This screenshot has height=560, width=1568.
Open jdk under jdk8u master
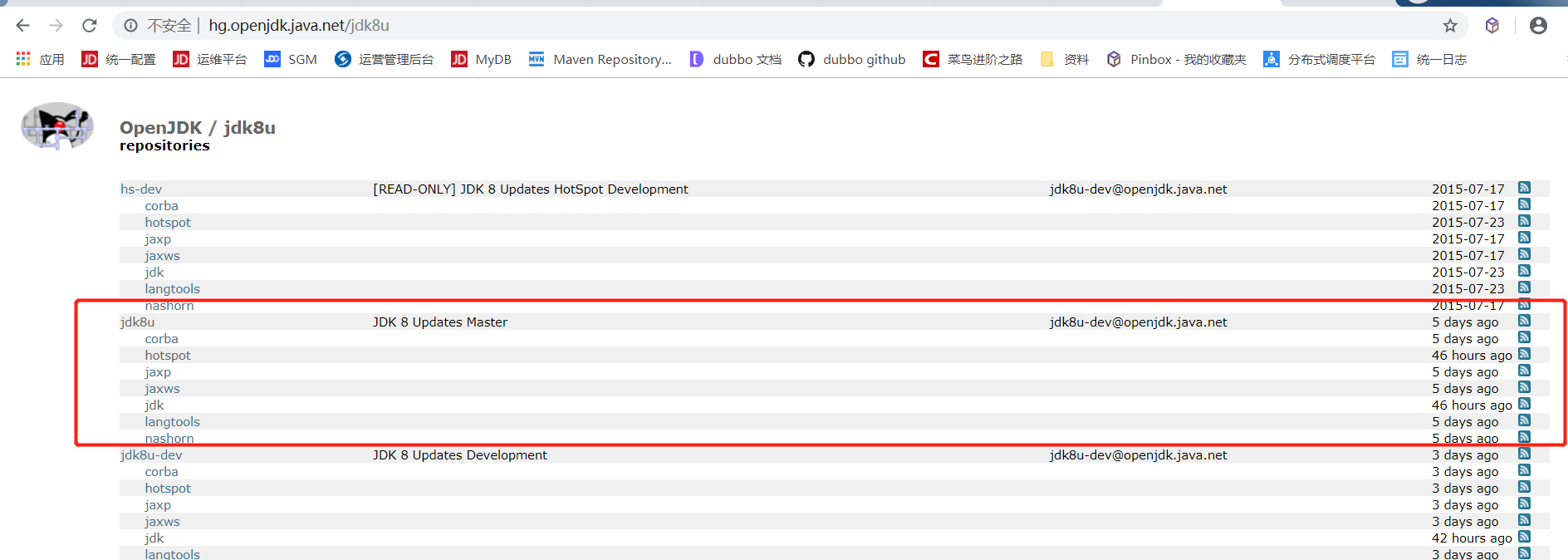[x=154, y=405]
